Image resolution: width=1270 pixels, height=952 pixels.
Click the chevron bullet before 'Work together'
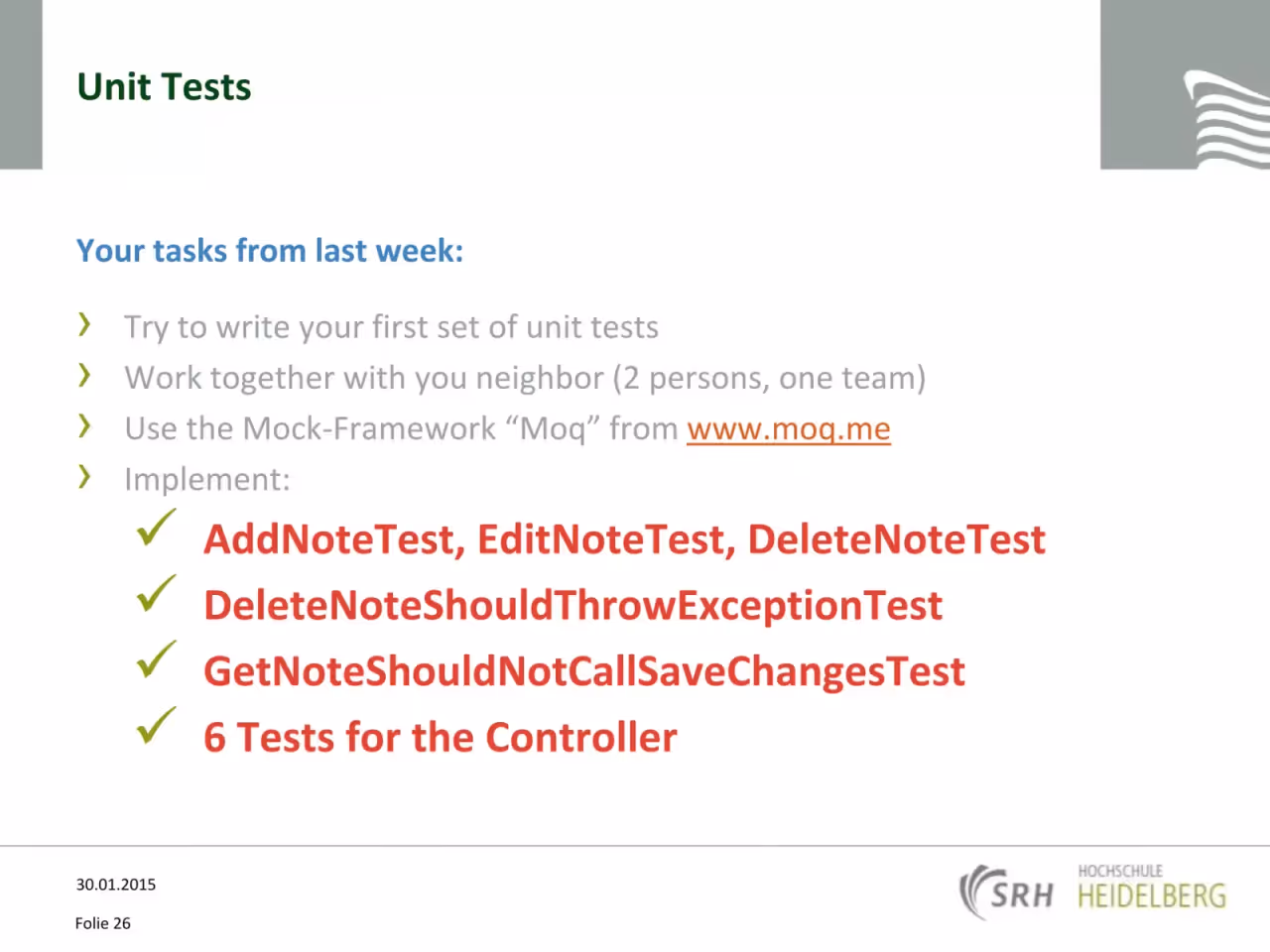84,374
